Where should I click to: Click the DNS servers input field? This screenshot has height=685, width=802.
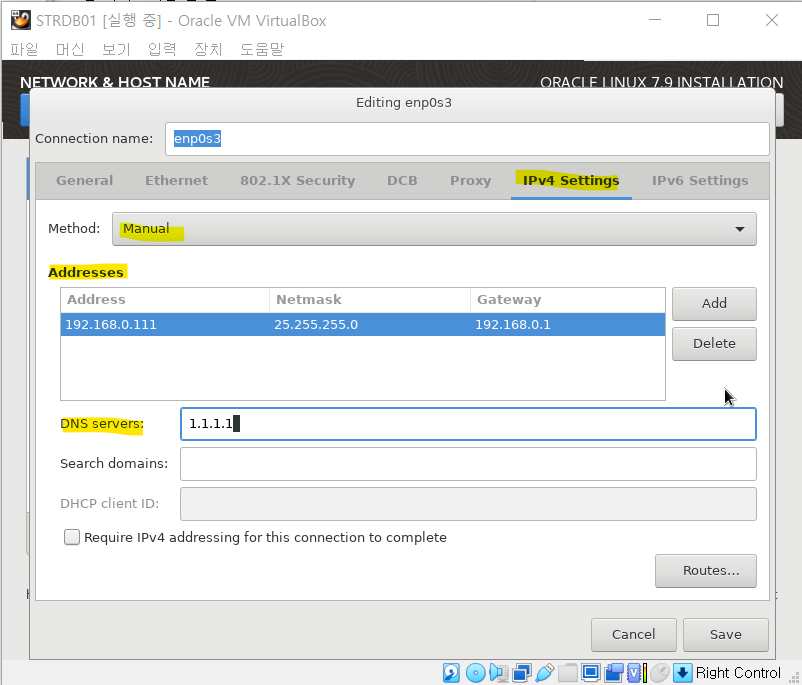click(x=468, y=424)
